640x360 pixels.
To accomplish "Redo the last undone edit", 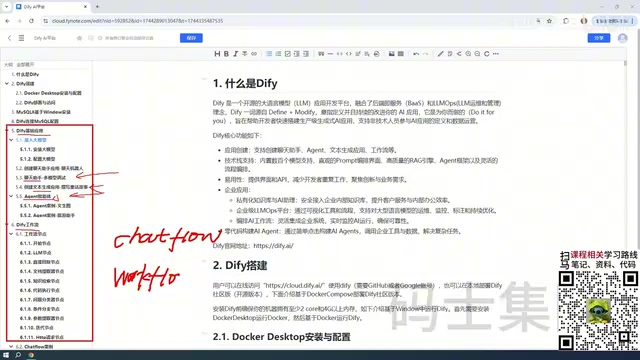I will click(x=425, y=54).
